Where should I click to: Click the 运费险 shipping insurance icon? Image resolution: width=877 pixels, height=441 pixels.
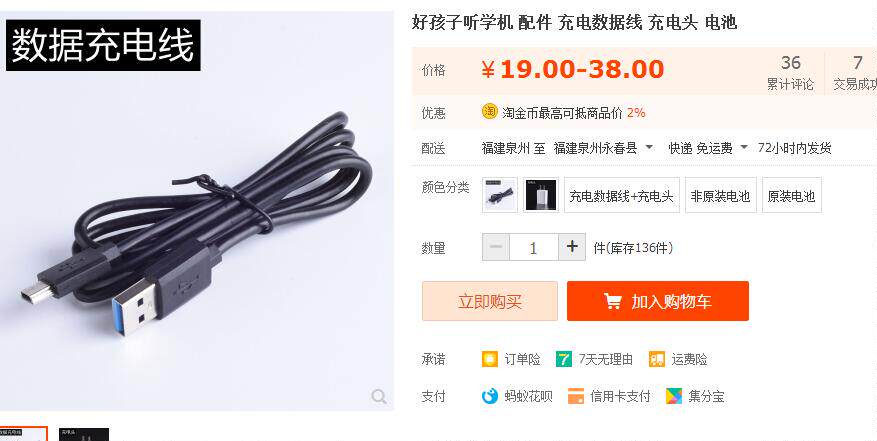click(x=657, y=359)
